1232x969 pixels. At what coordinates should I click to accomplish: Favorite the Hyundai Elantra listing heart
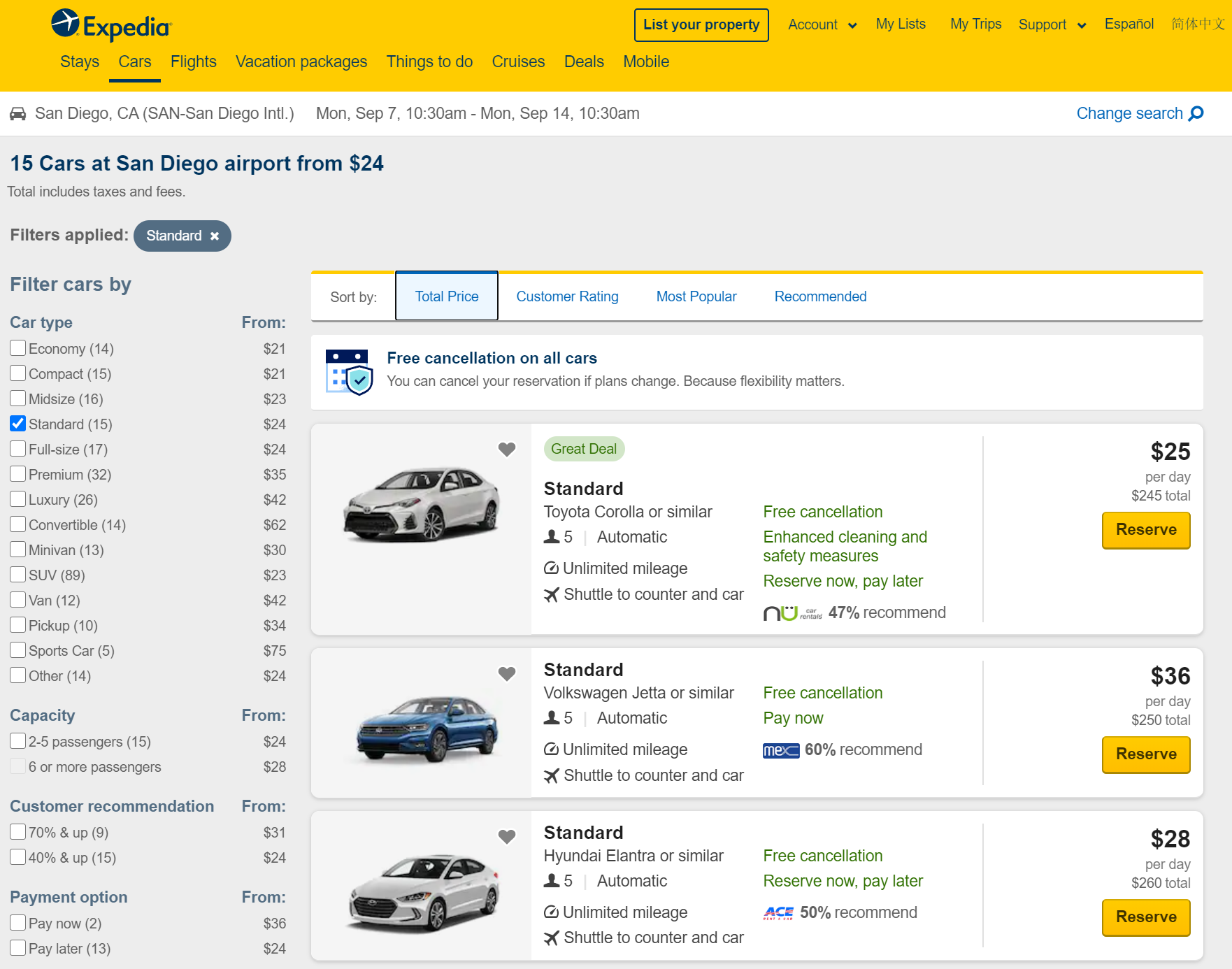506,837
